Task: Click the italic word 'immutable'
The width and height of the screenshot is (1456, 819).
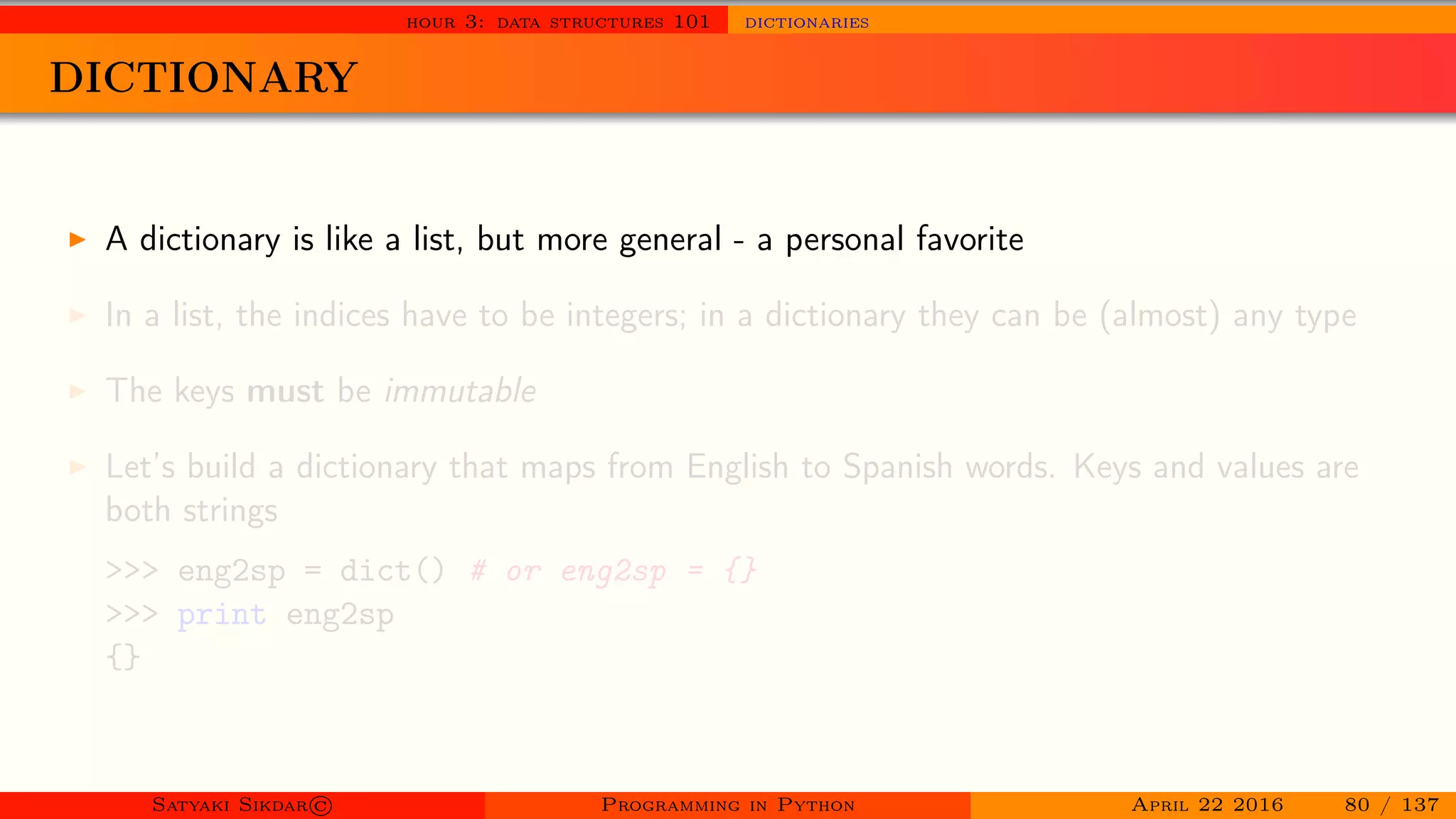Action: point(460,391)
